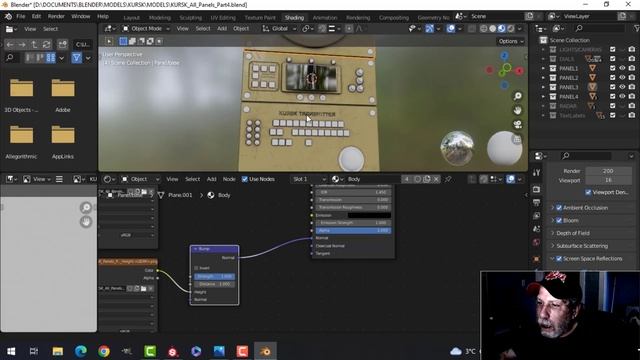Open the Tool properties tab icon
This screenshot has height=360, width=640.
[536, 173]
